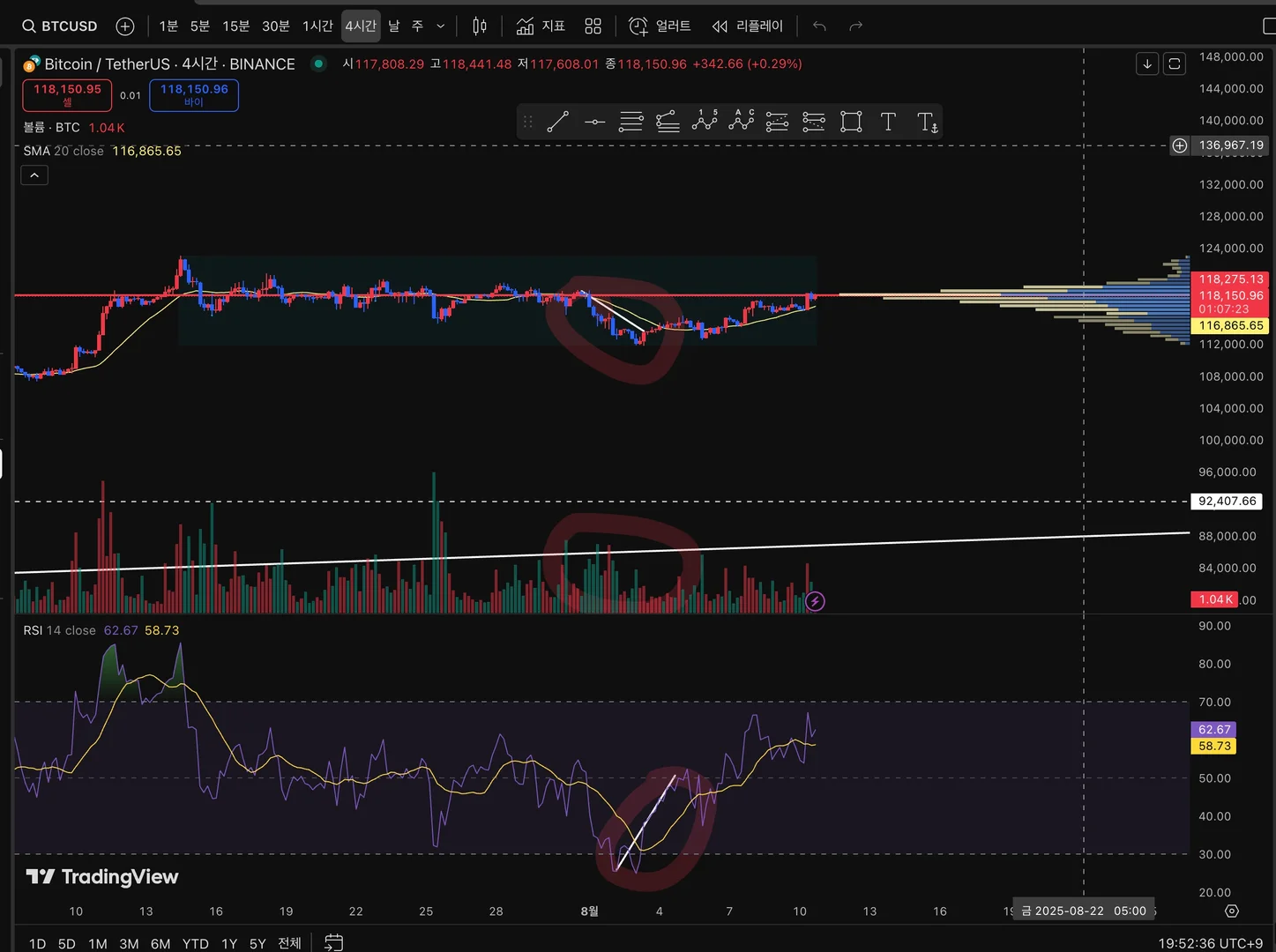Select the Fibonacci retracement tool
Viewport: 1276px width, 952px height.
[x=631, y=122]
